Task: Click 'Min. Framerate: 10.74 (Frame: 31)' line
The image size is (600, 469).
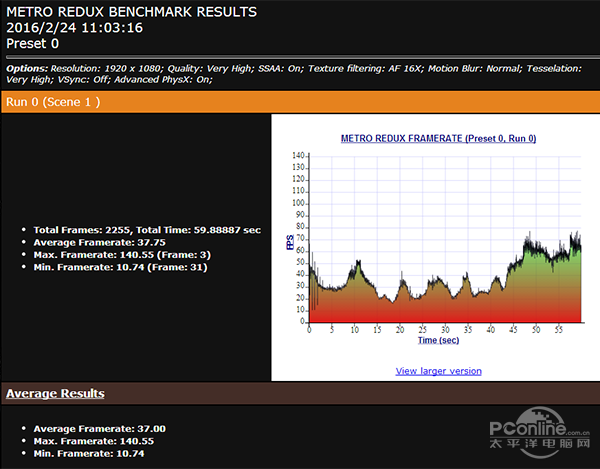Action: 121,267
